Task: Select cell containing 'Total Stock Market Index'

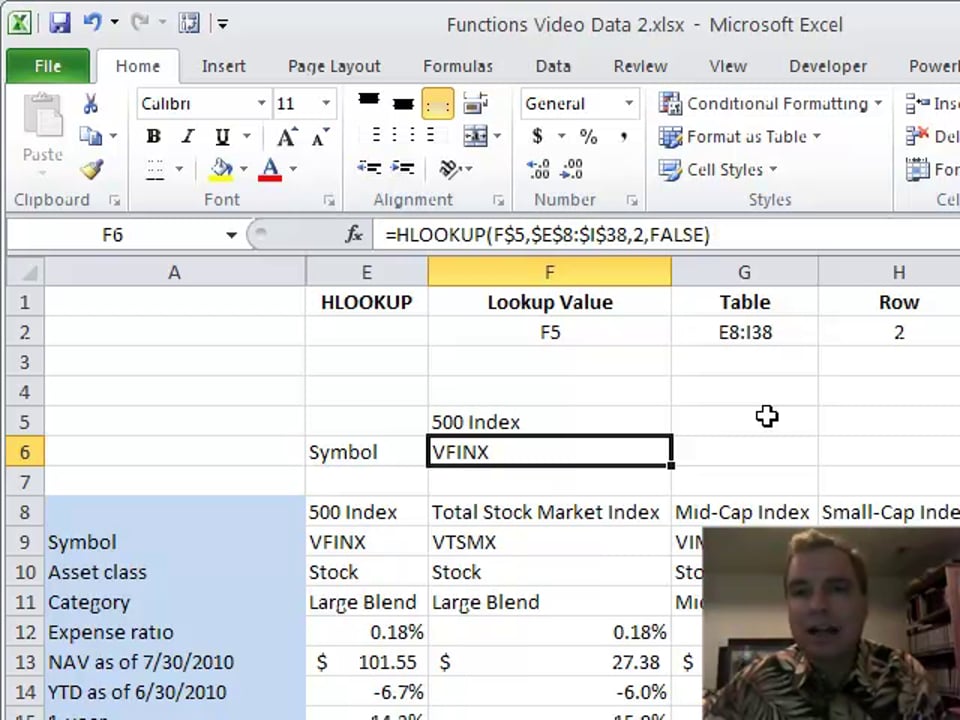Action: pos(549,512)
